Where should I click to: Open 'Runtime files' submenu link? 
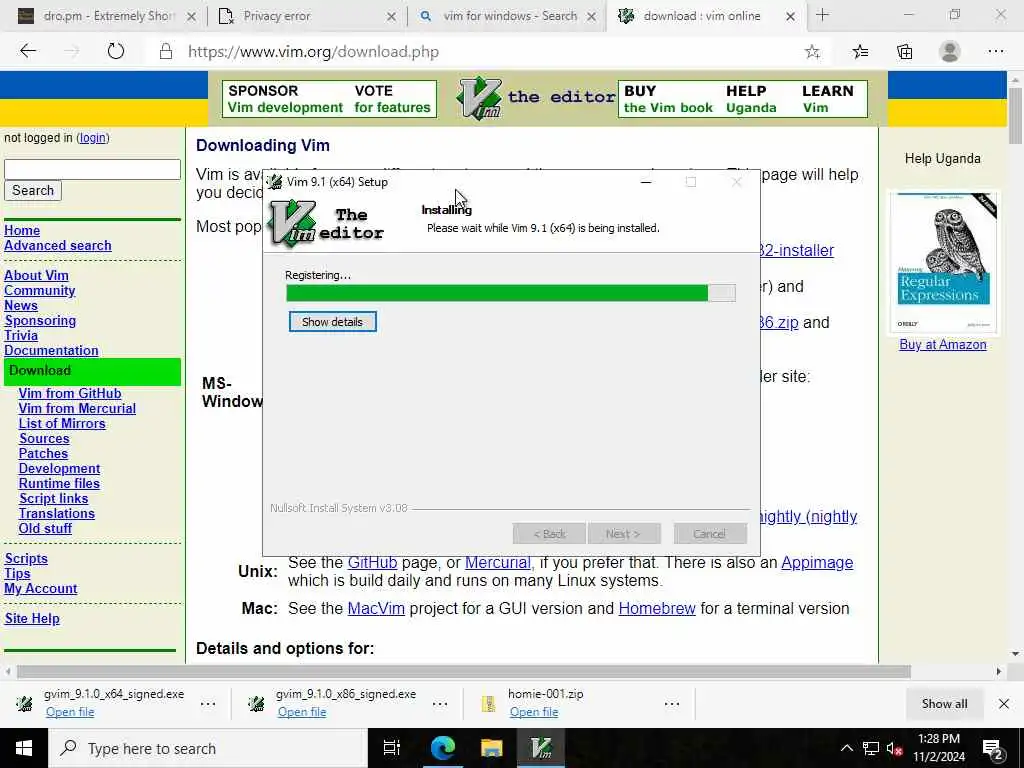click(x=59, y=484)
